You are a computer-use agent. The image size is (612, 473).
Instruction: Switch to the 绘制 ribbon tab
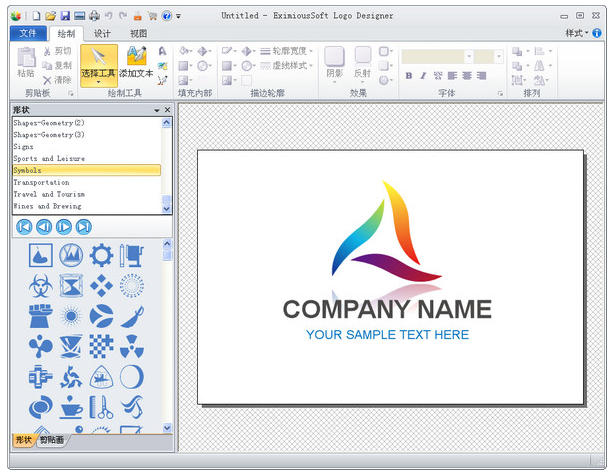66,34
